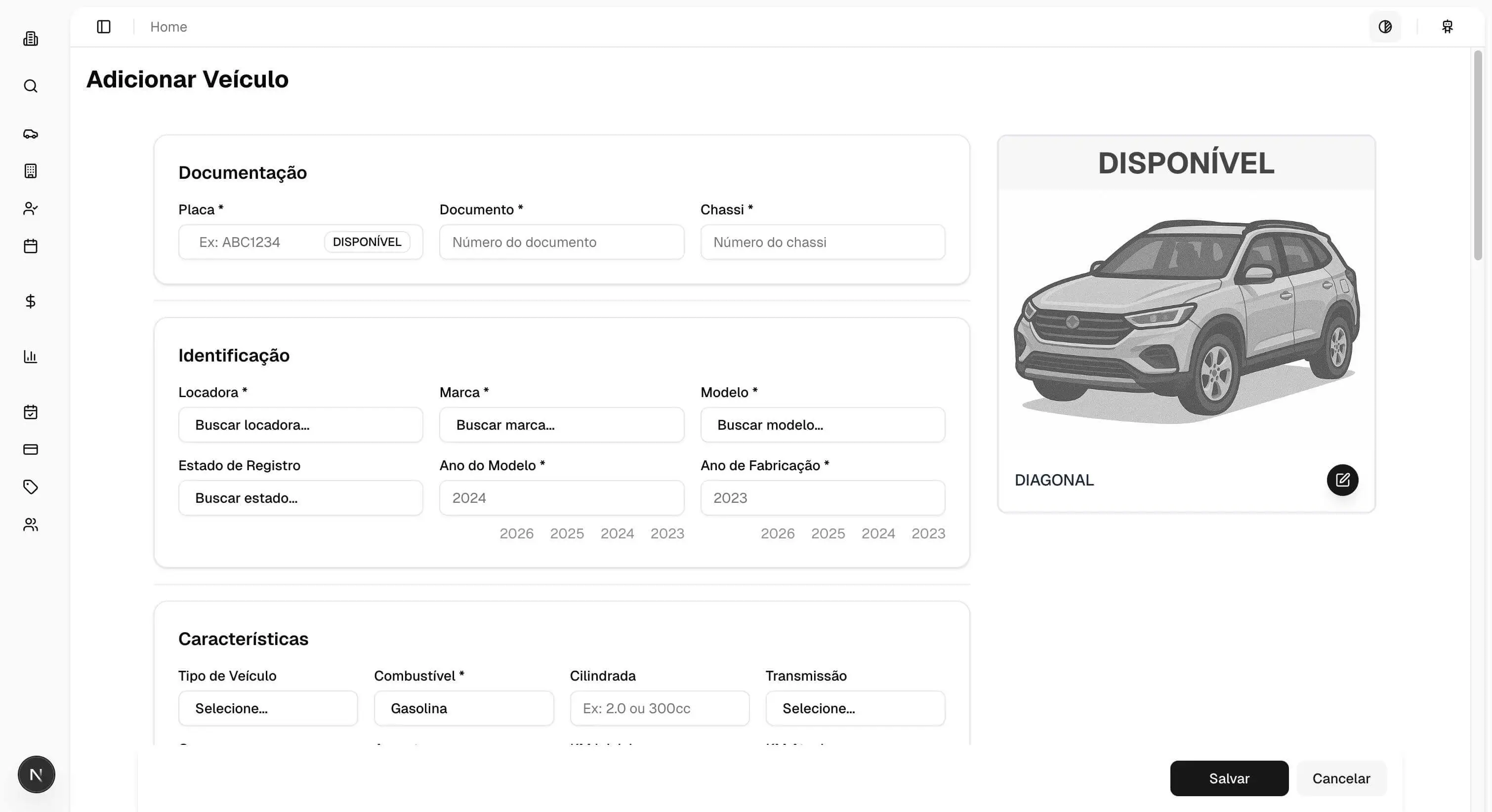Open the search icon in sidebar
1492x812 pixels.
pyautogui.click(x=31, y=86)
